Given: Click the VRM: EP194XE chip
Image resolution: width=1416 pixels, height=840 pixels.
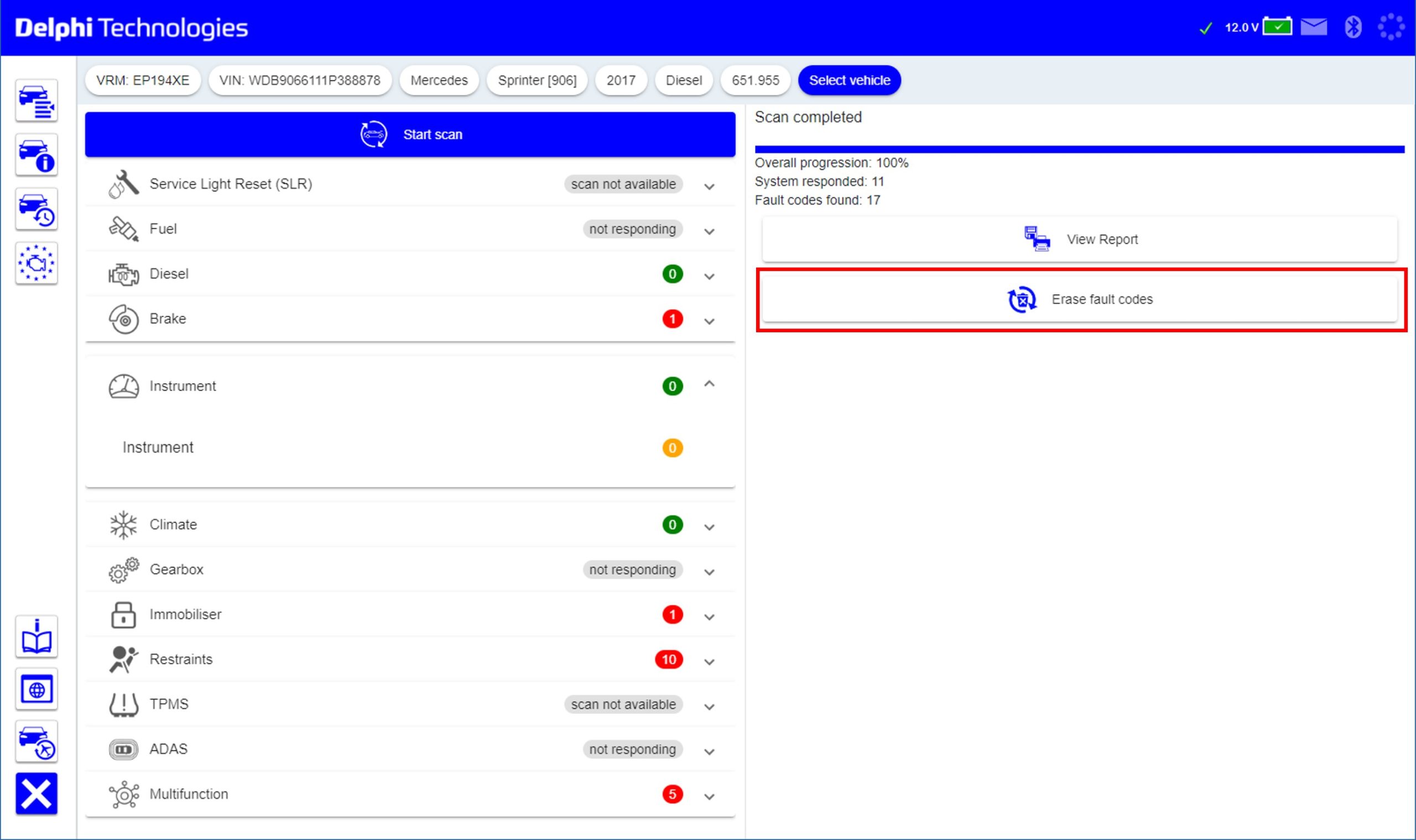Looking at the screenshot, I should point(143,80).
